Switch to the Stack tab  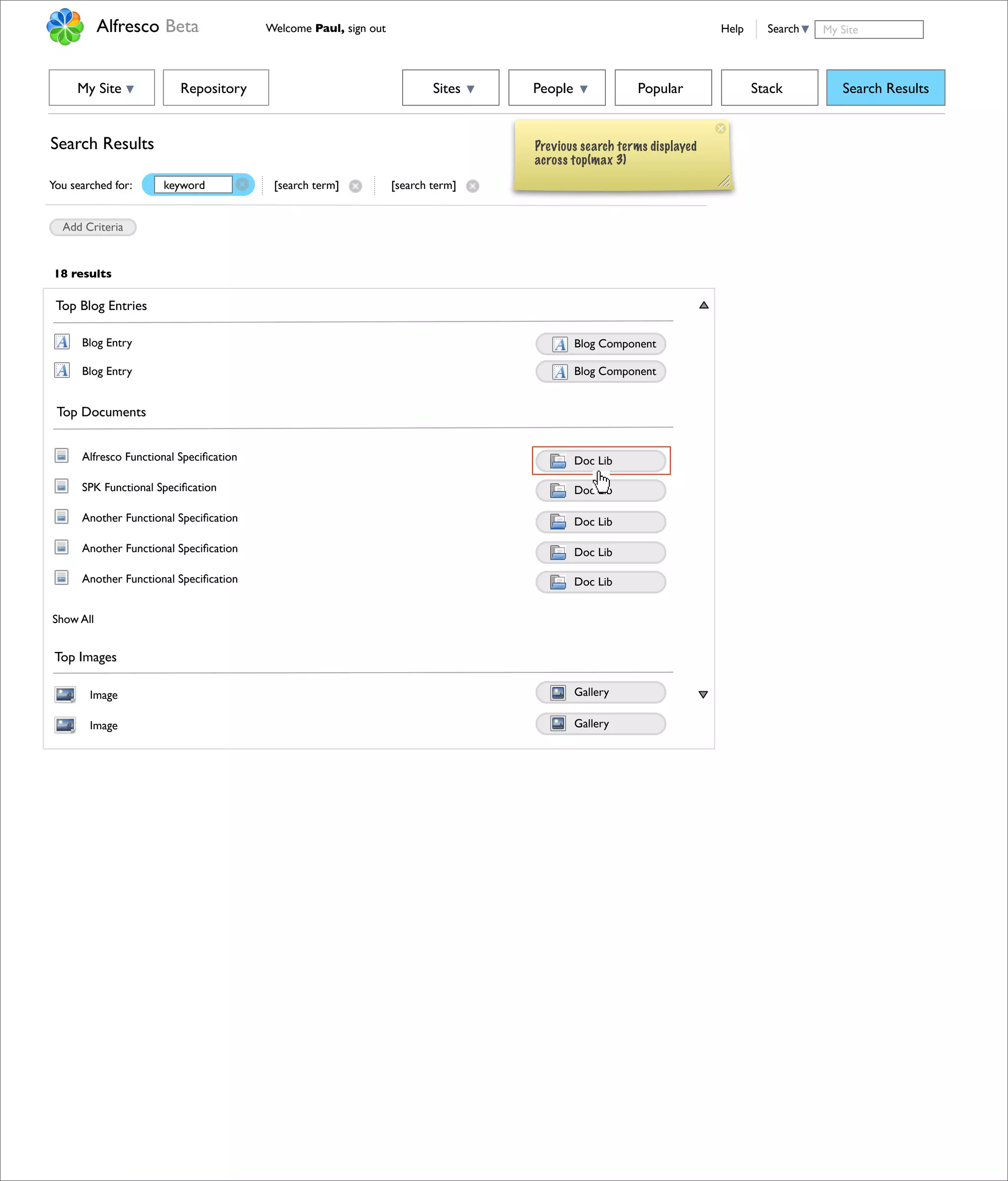point(770,88)
